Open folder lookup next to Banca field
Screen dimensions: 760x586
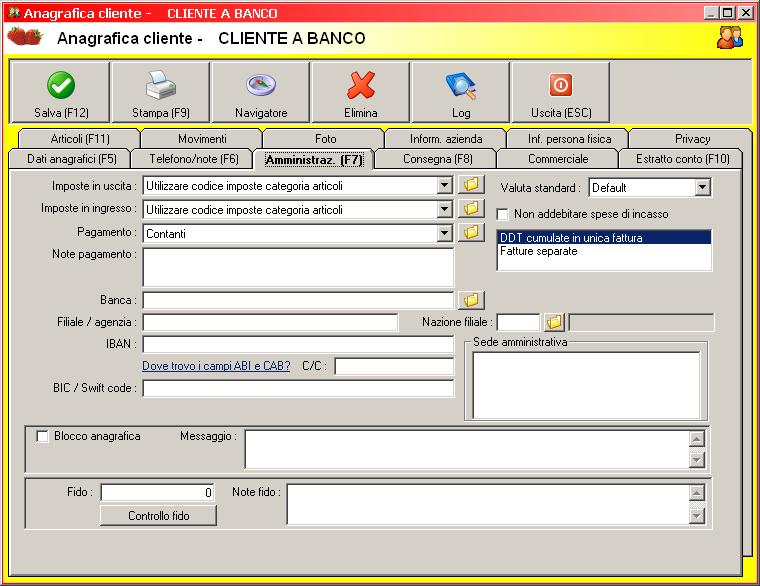pos(471,300)
